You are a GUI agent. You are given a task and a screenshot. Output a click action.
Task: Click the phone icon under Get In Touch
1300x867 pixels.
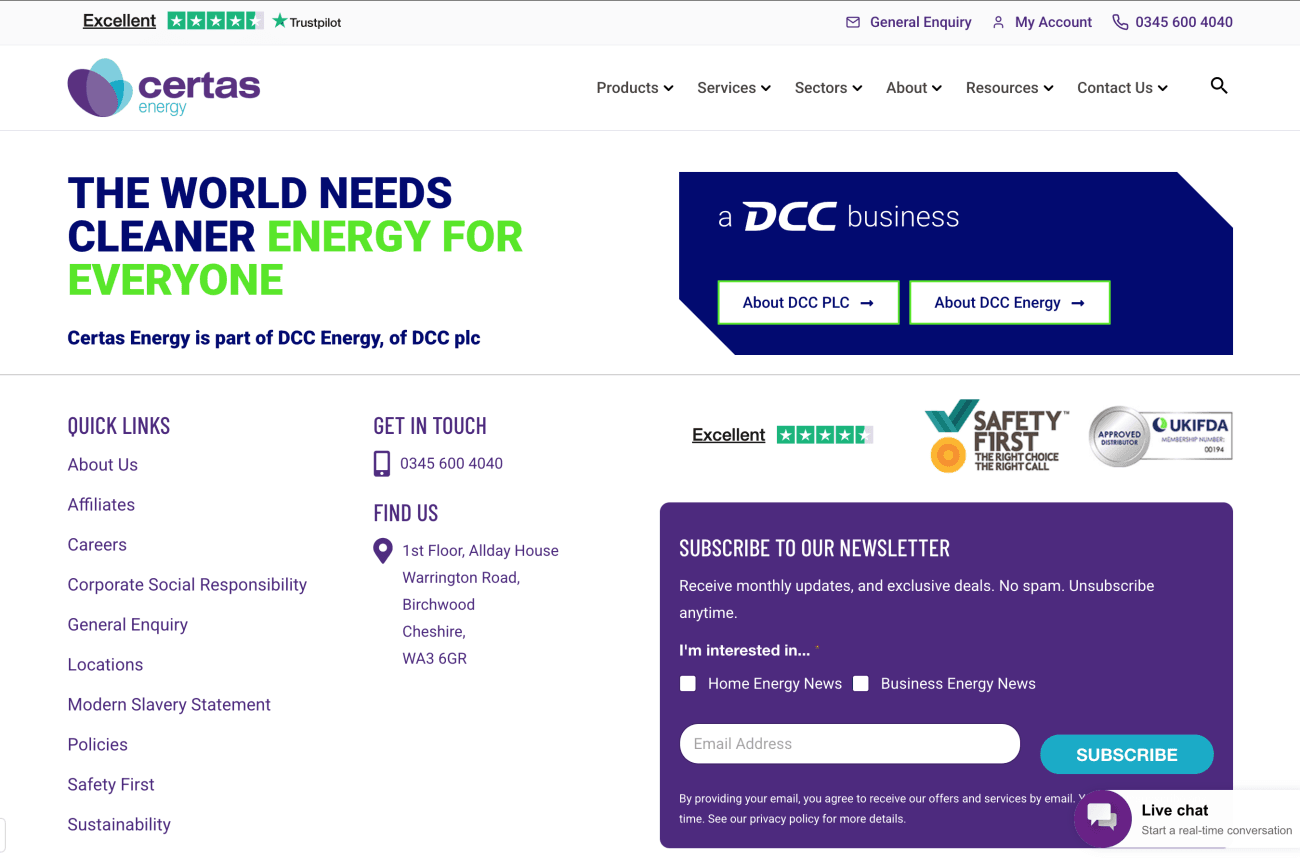(382, 464)
